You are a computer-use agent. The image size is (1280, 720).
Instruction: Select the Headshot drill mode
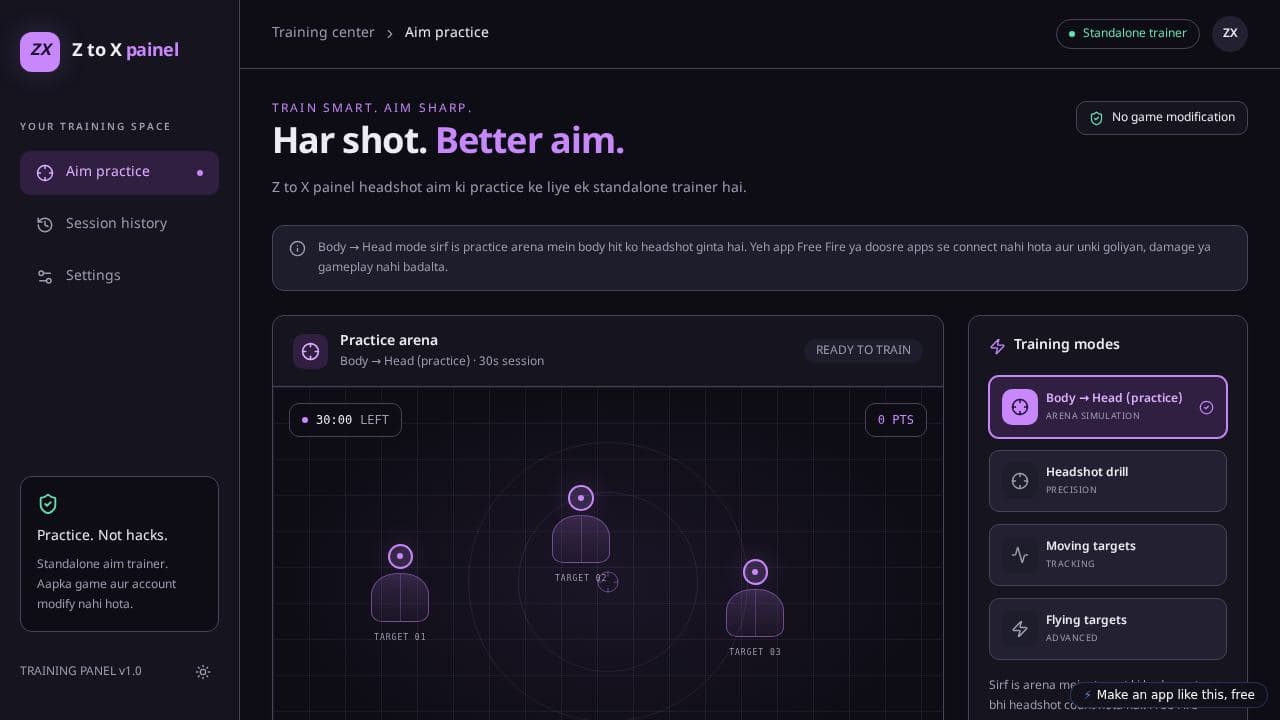[1108, 481]
